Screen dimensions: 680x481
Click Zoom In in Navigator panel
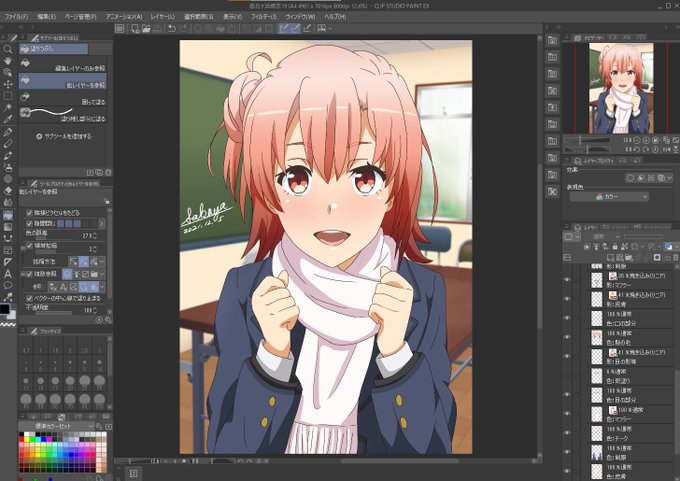(646, 141)
